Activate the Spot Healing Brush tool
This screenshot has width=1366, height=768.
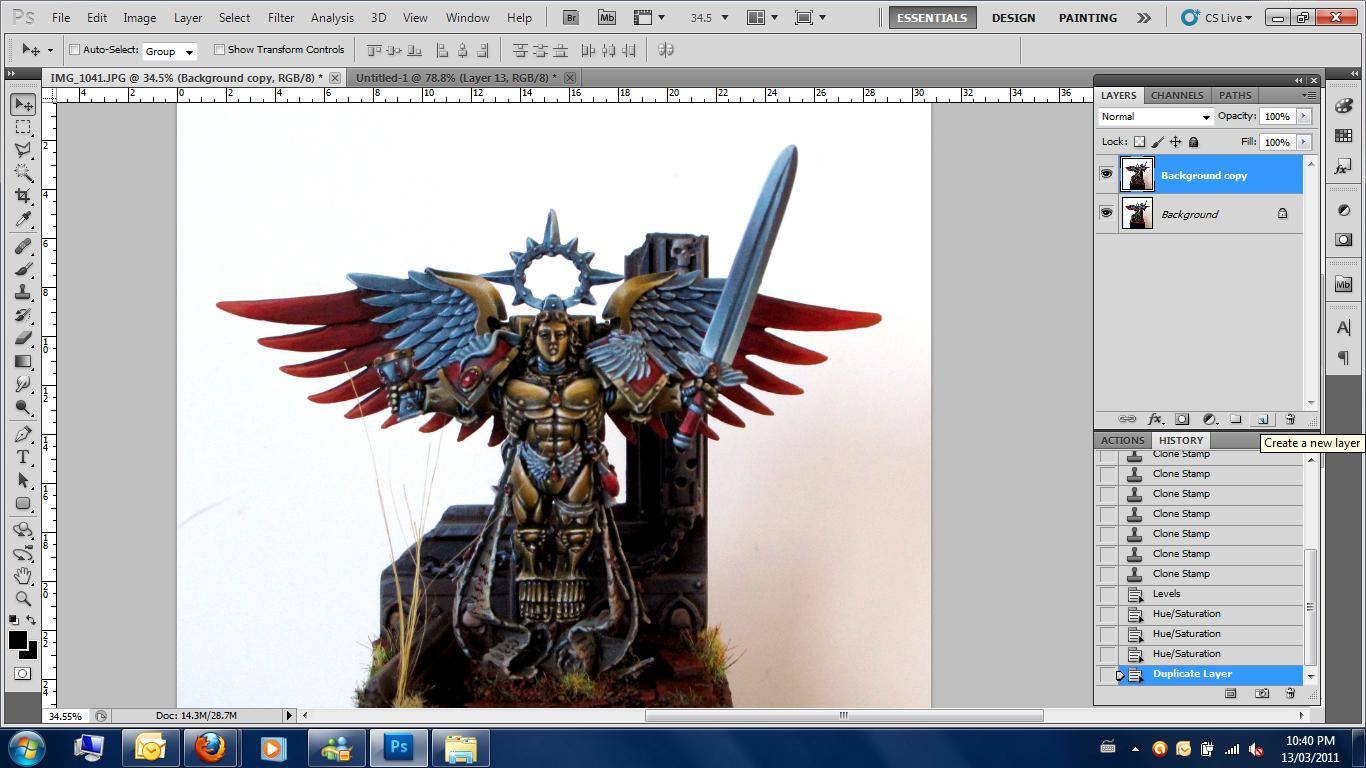pos(23,246)
